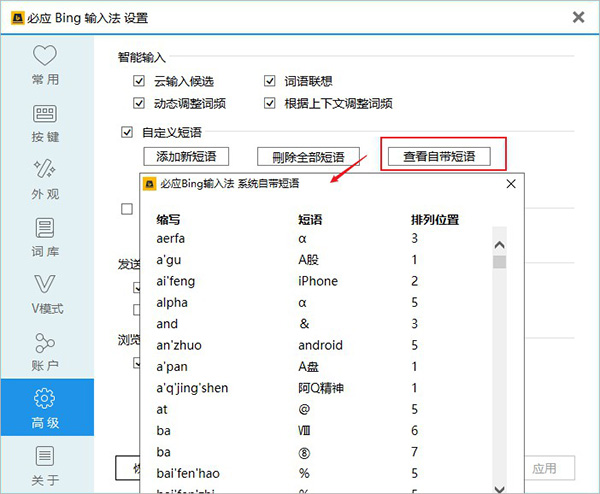Close the 系统自带短语 popup
This screenshot has height=494, width=600.
pyautogui.click(x=511, y=184)
